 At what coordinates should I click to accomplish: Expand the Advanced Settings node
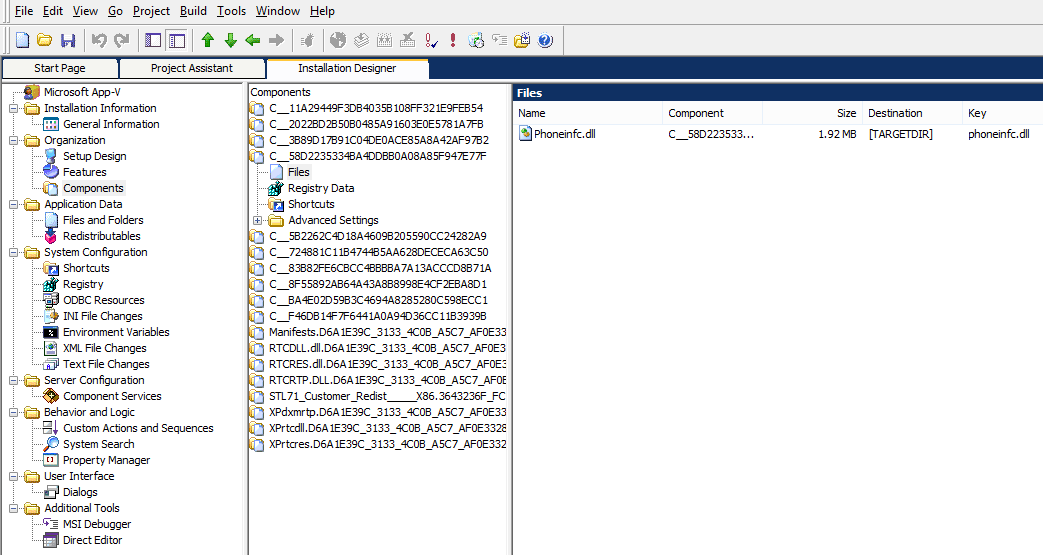[x=258, y=220]
